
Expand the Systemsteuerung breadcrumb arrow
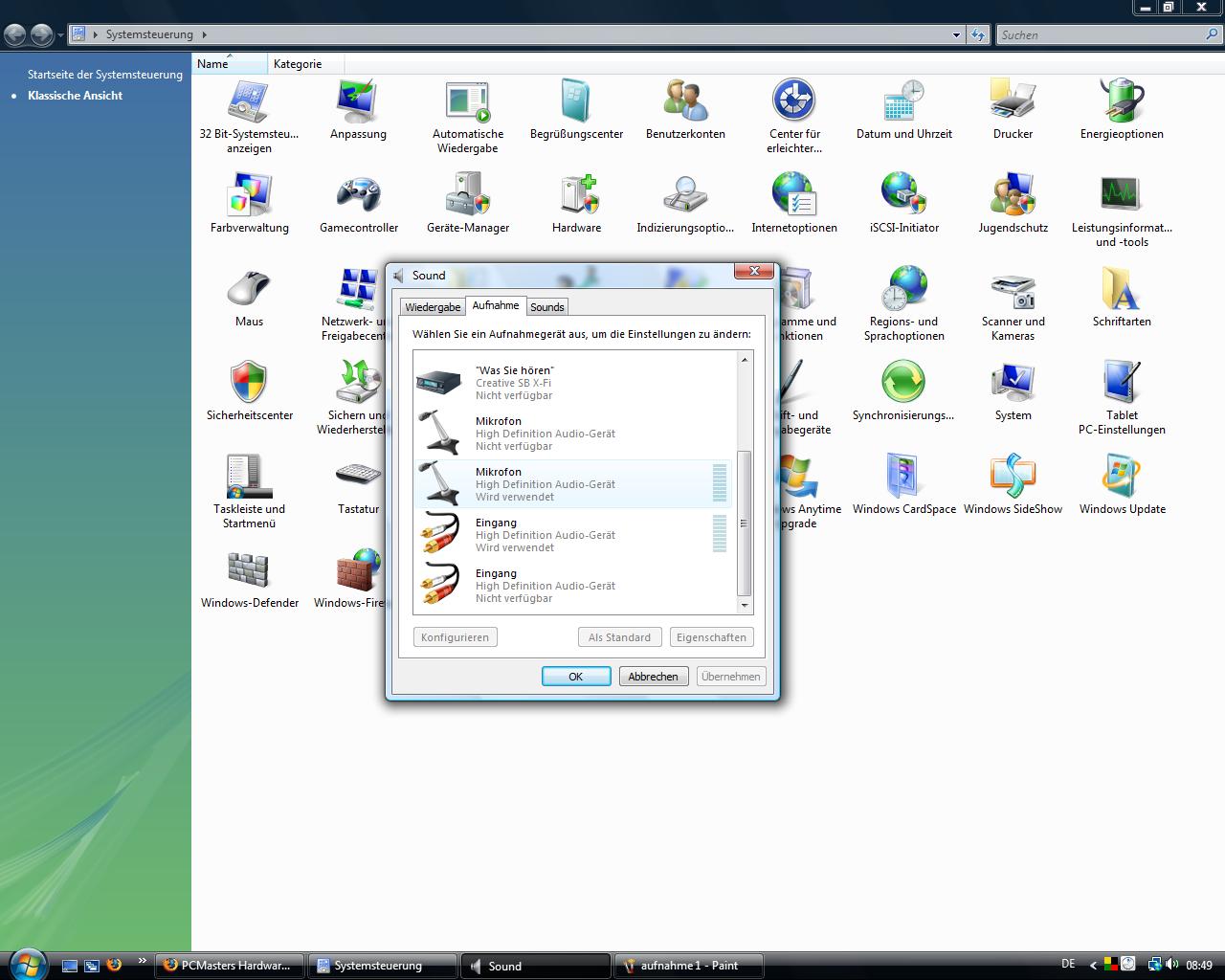click(x=204, y=34)
